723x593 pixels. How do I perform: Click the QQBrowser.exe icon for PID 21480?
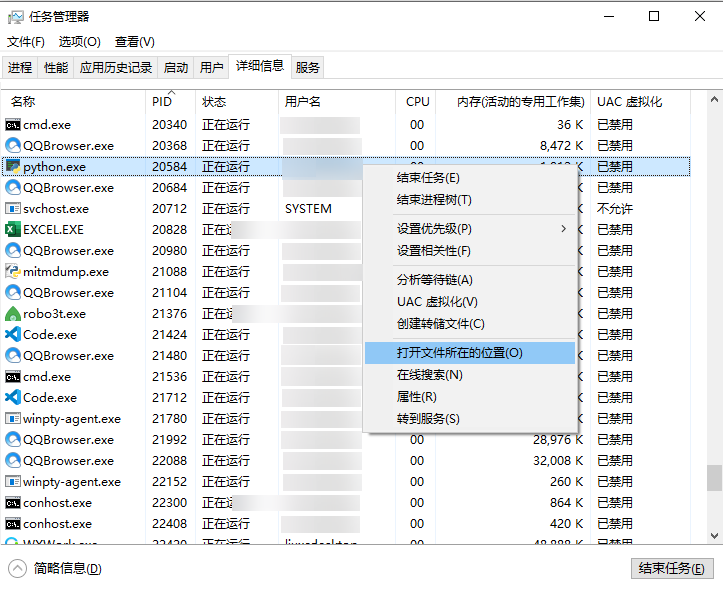tap(13, 356)
